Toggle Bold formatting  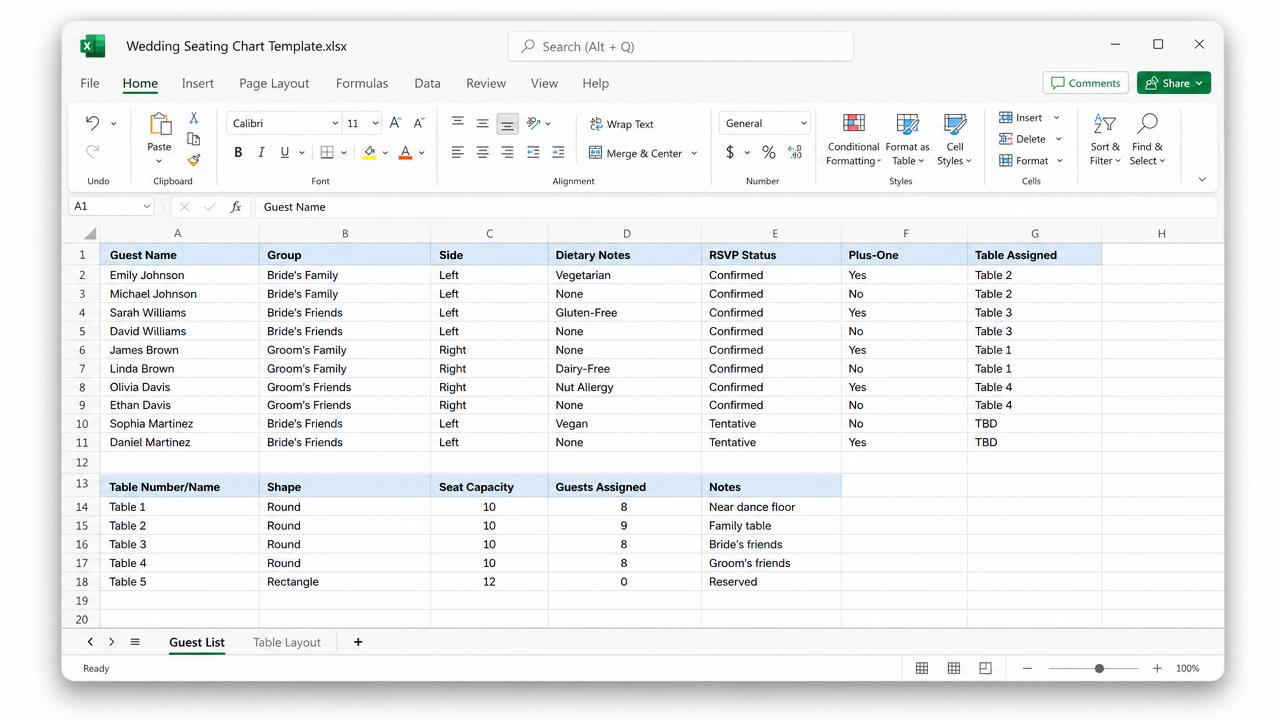coord(238,152)
